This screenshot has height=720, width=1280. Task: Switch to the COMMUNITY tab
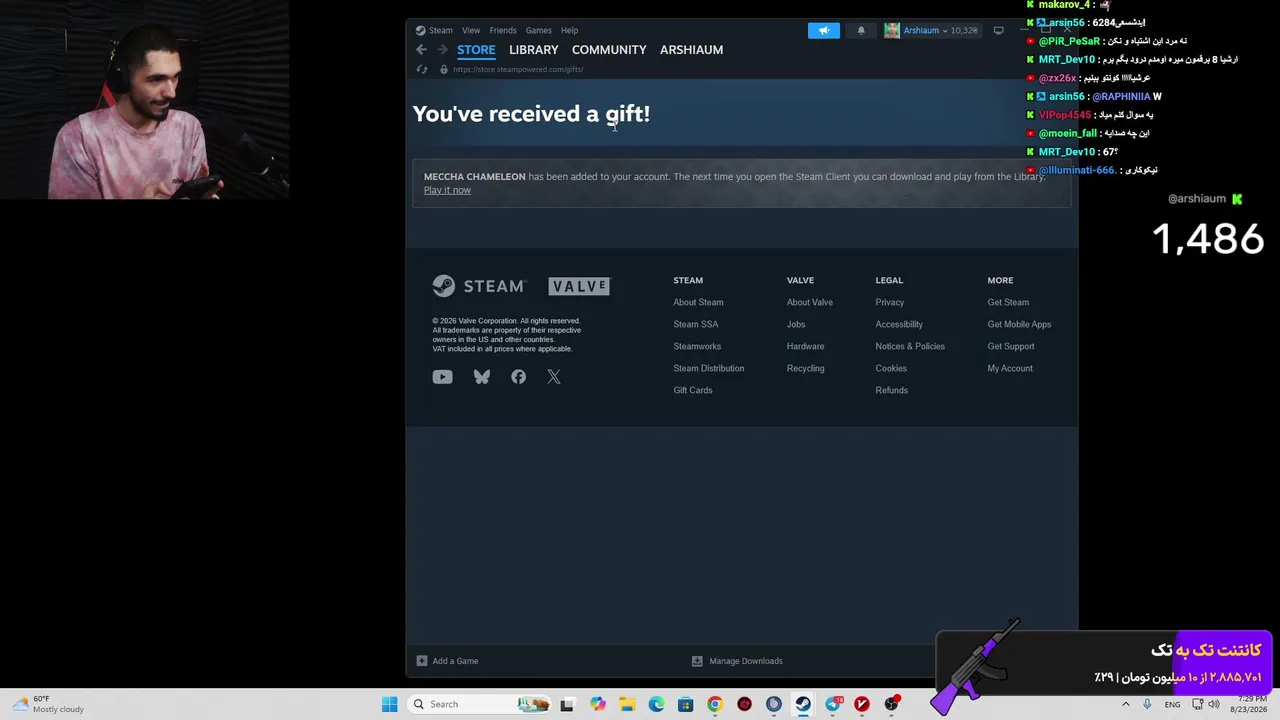coord(609,50)
